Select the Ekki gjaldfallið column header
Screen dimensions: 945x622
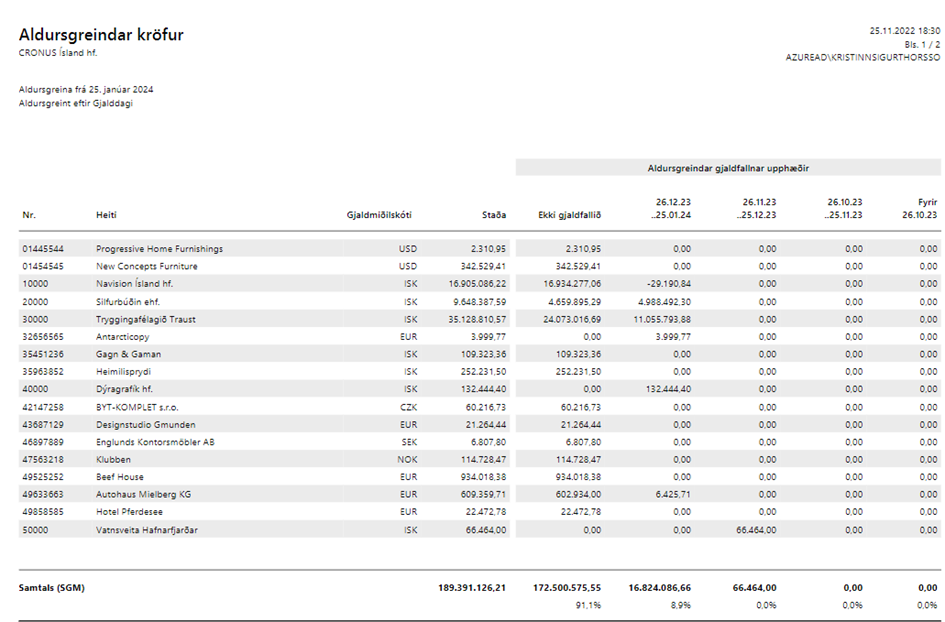[x=569, y=215]
